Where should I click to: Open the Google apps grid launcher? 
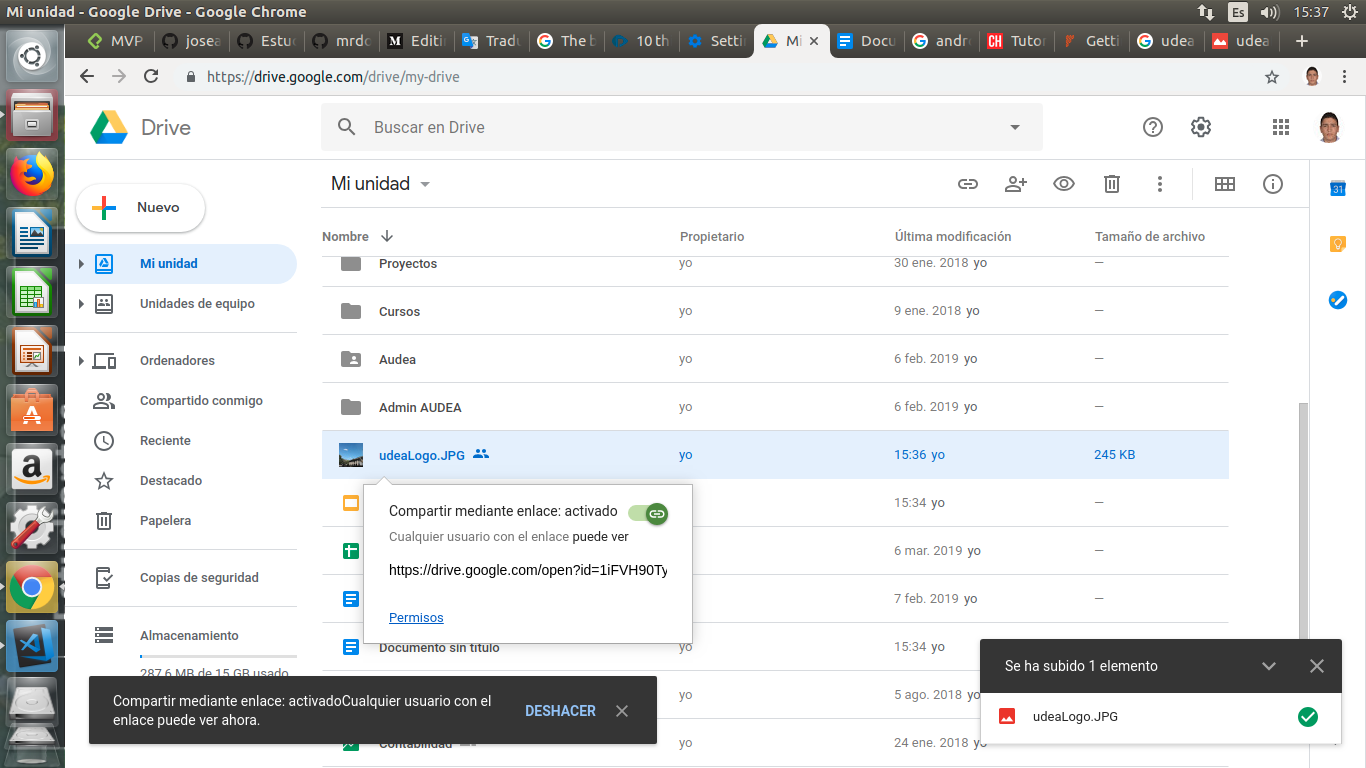pyautogui.click(x=1280, y=127)
